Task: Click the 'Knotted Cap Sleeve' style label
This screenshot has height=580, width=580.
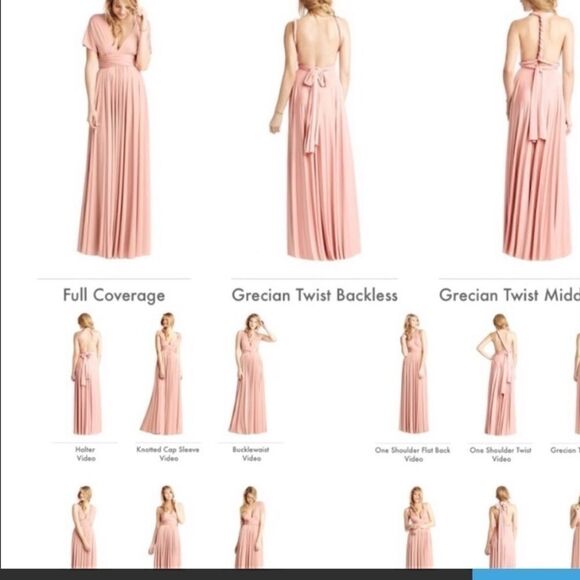Action: [x=168, y=449]
